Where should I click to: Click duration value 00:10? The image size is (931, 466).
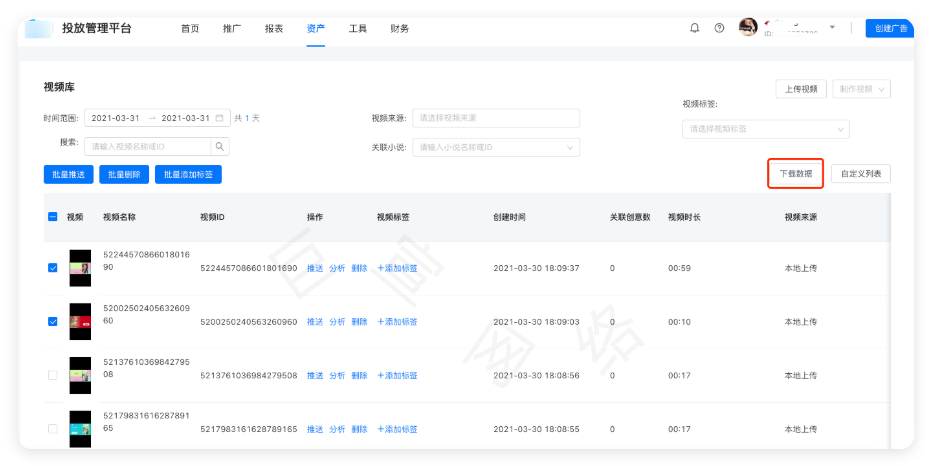click(x=679, y=322)
